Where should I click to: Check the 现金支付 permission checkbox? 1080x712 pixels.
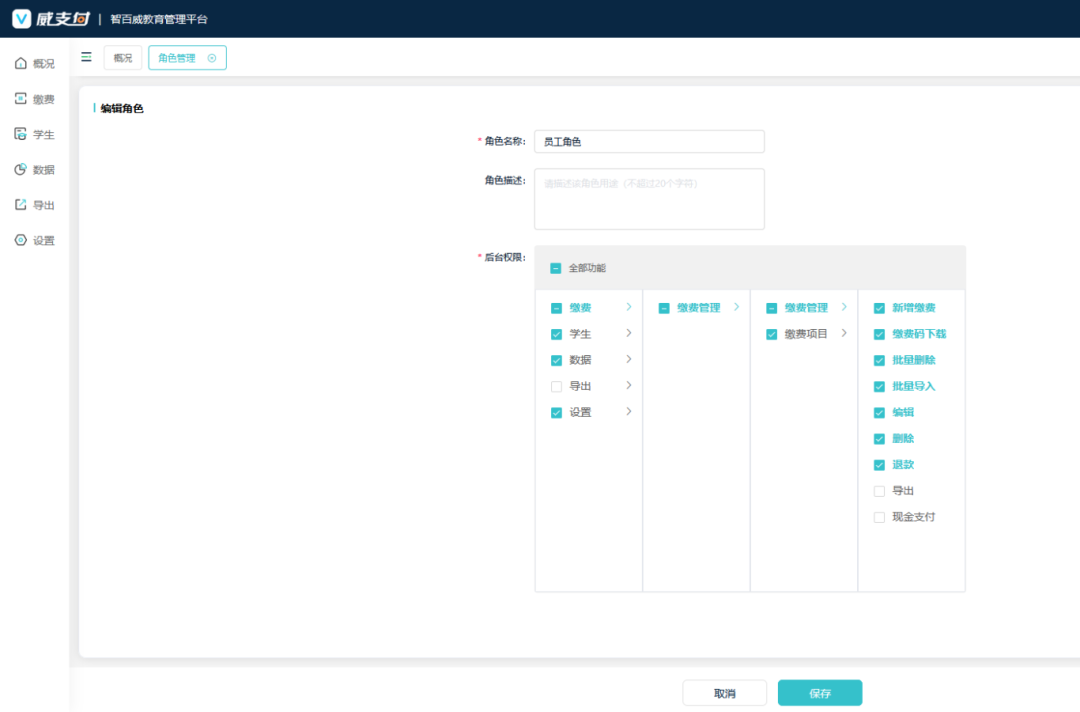pos(879,517)
